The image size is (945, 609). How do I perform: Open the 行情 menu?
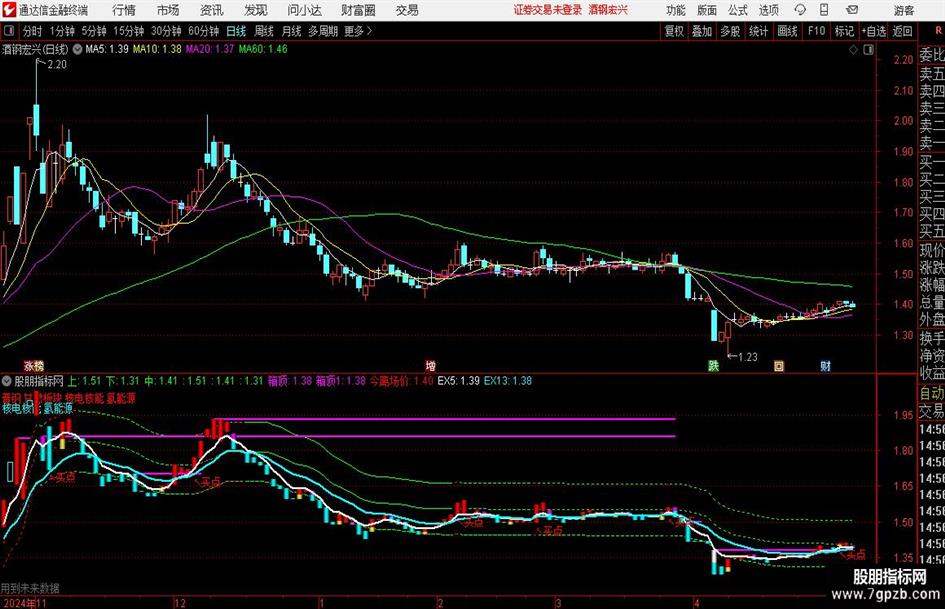coord(124,10)
